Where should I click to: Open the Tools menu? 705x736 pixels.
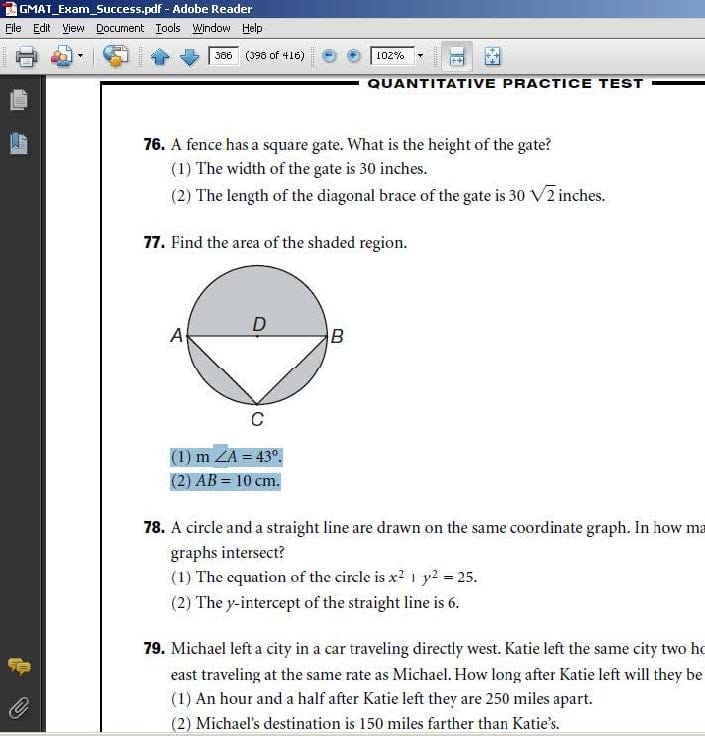point(168,28)
